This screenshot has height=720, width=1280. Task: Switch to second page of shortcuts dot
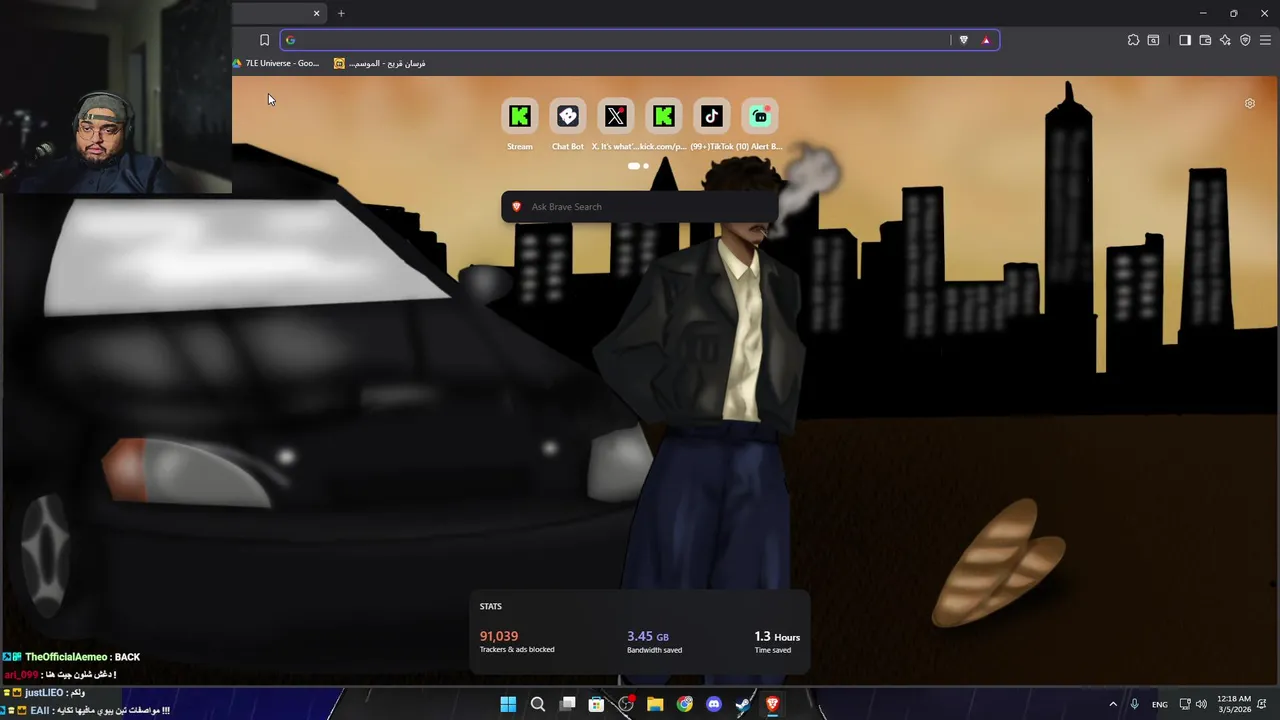(x=646, y=166)
